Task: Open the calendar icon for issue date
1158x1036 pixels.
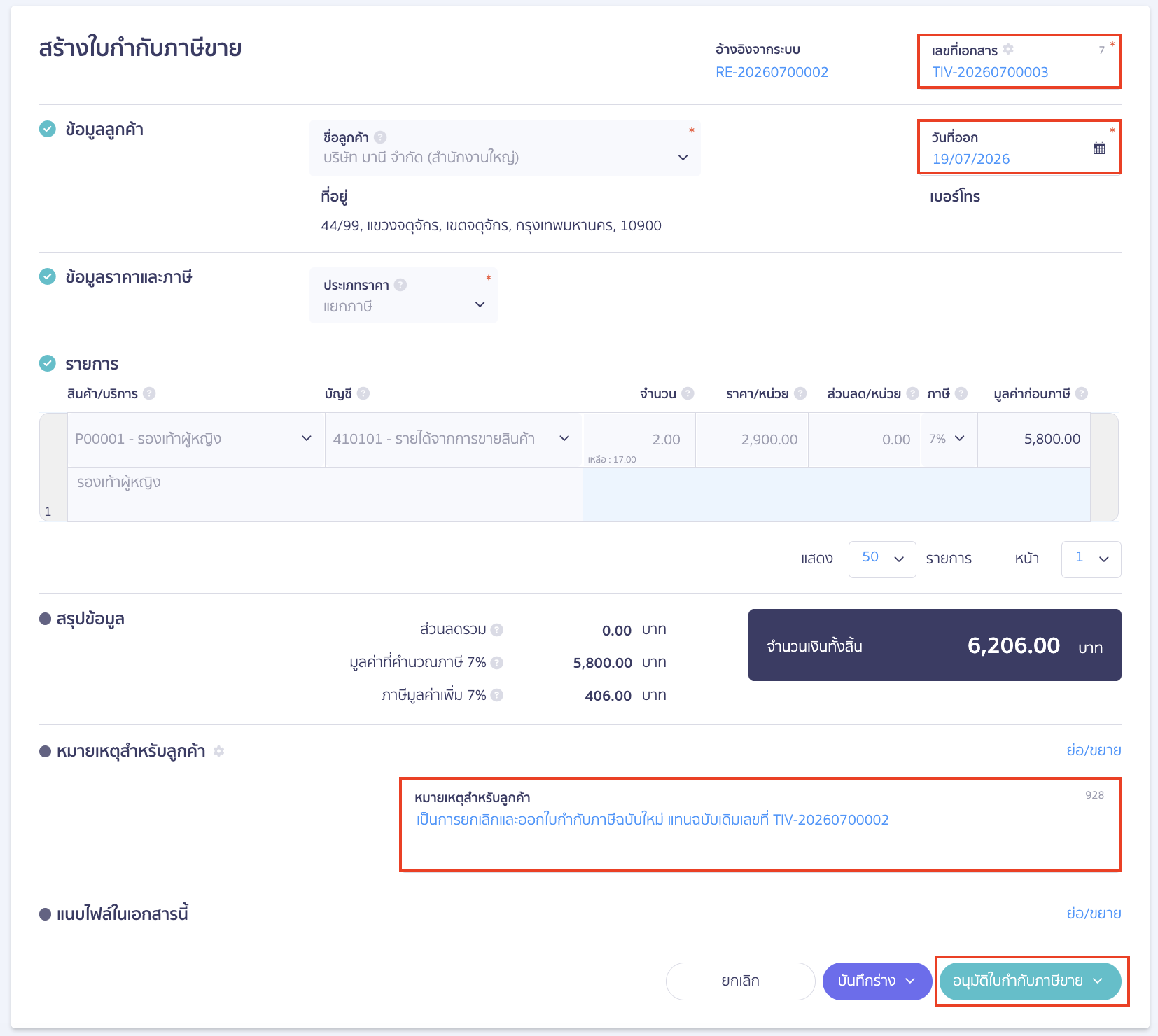Action: (1099, 148)
